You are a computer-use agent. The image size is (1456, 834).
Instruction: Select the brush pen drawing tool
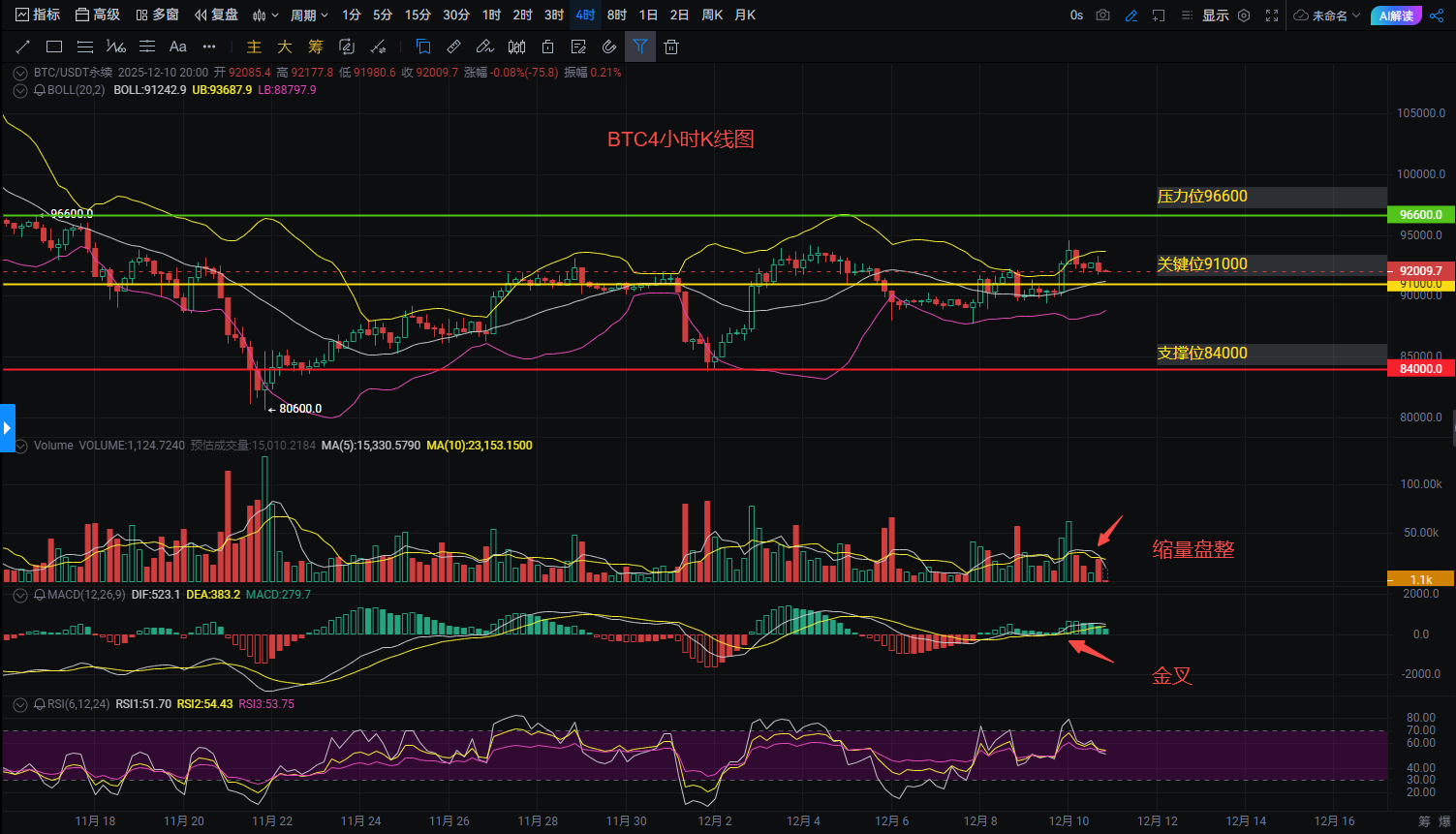(x=485, y=46)
